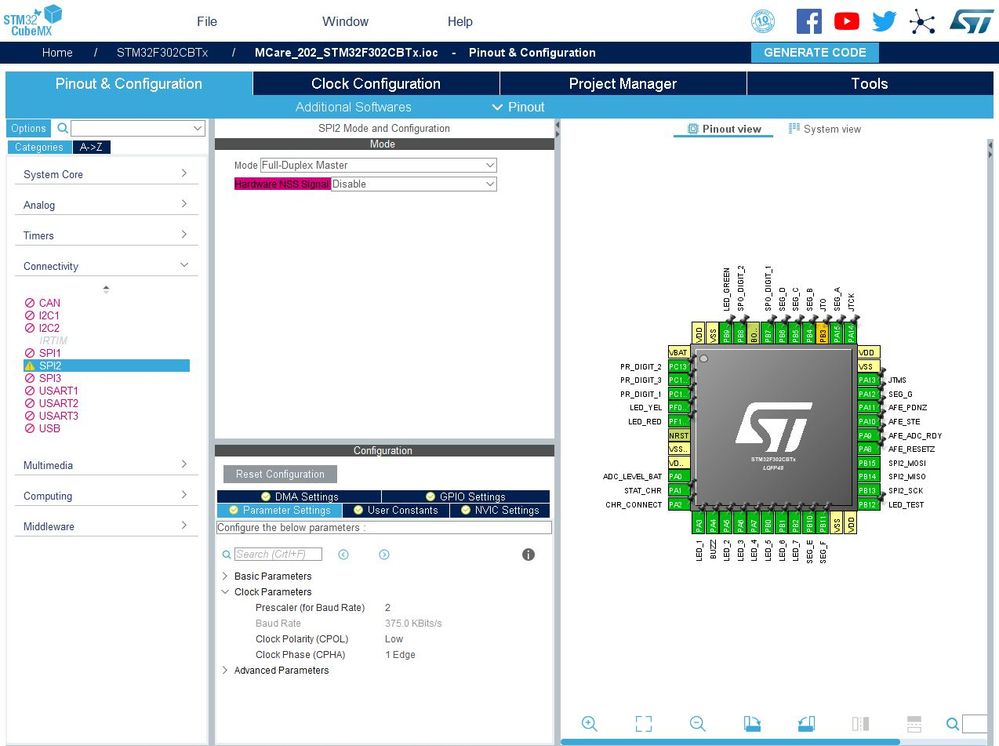Click the pinout search magnifier icon
The width and height of the screenshot is (999, 746).
pyautogui.click(x=952, y=724)
